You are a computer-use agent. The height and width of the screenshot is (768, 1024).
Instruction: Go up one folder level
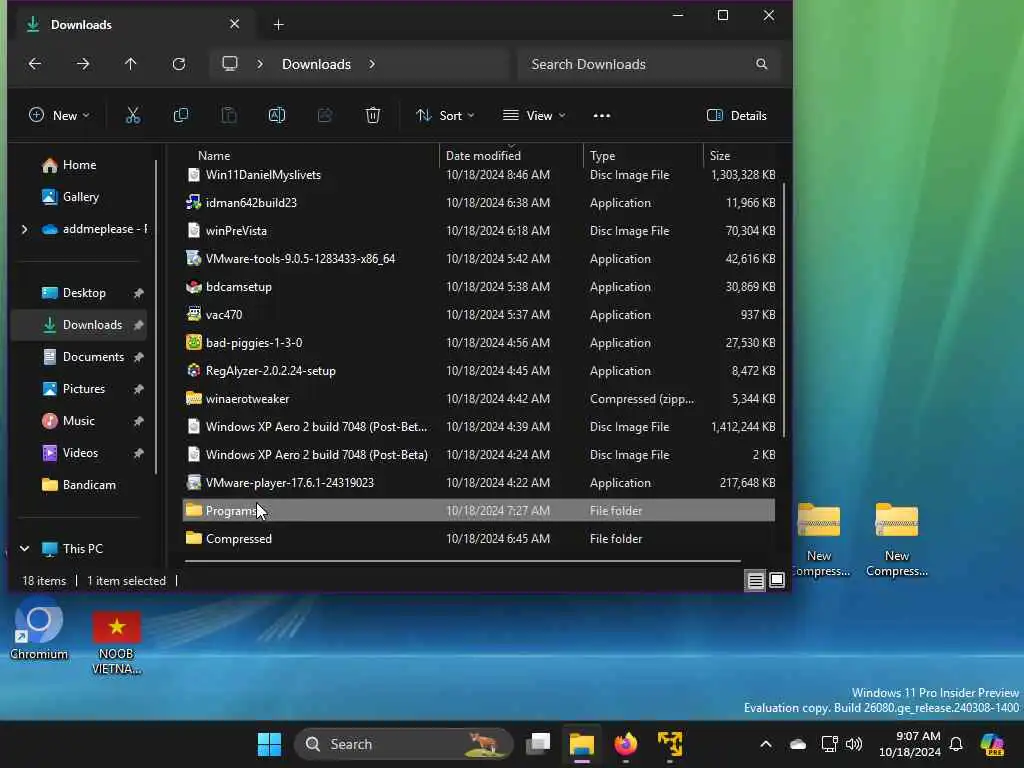131,64
